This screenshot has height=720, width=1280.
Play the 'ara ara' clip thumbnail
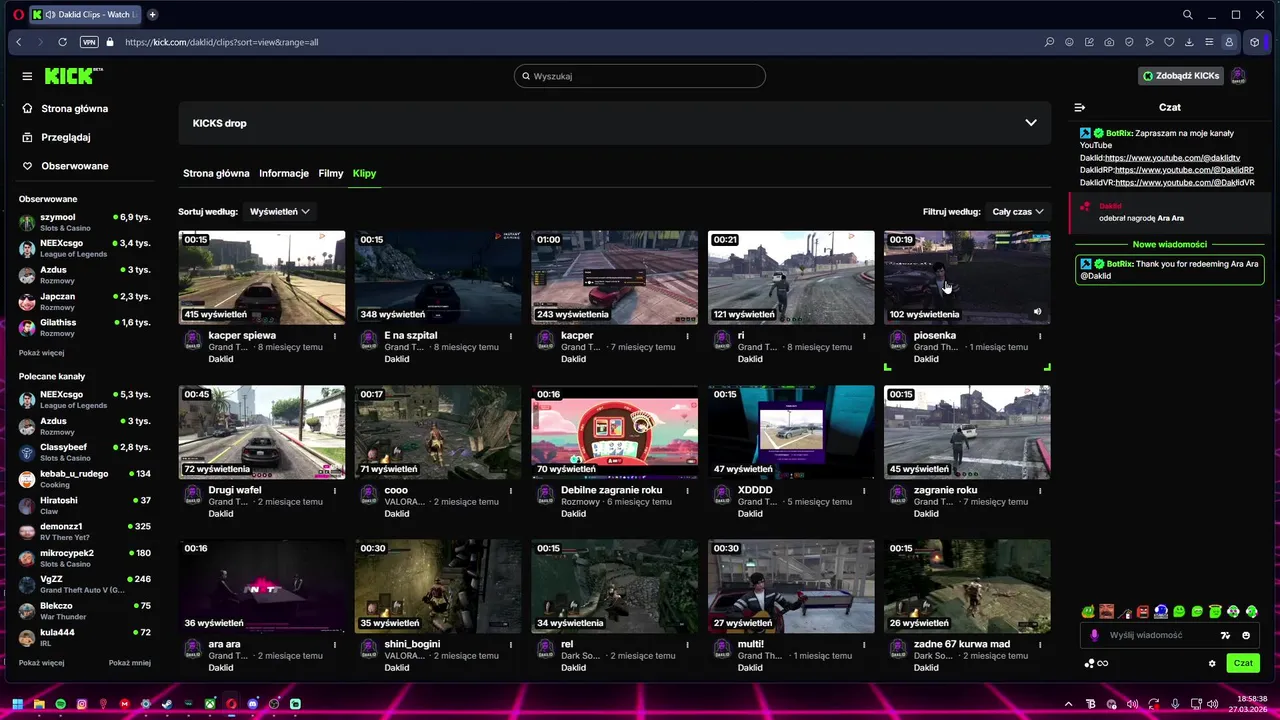coord(262,586)
